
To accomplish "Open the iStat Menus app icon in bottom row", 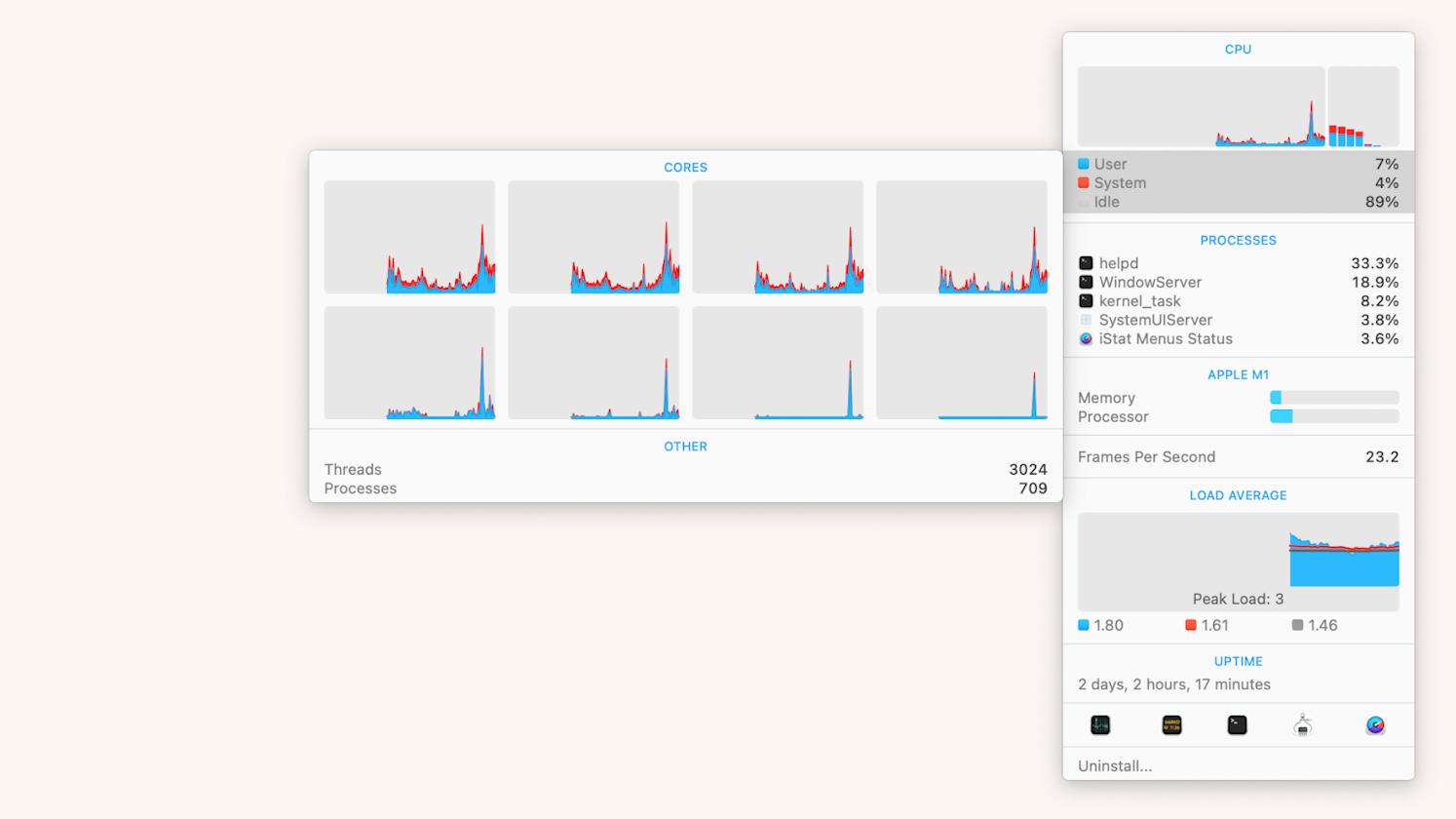I will tap(1375, 724).
